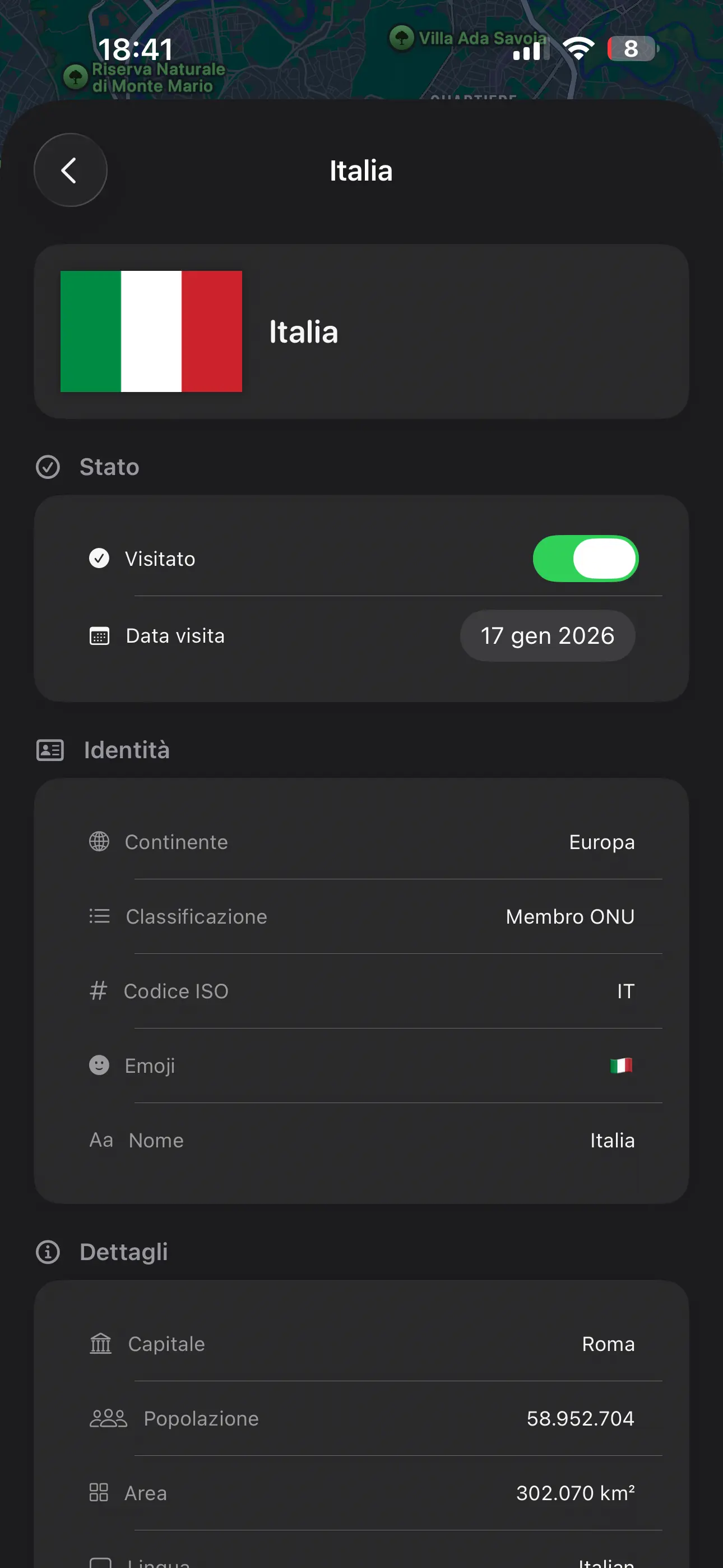Tap the Visitato checkmark icon

click(99, 558)
